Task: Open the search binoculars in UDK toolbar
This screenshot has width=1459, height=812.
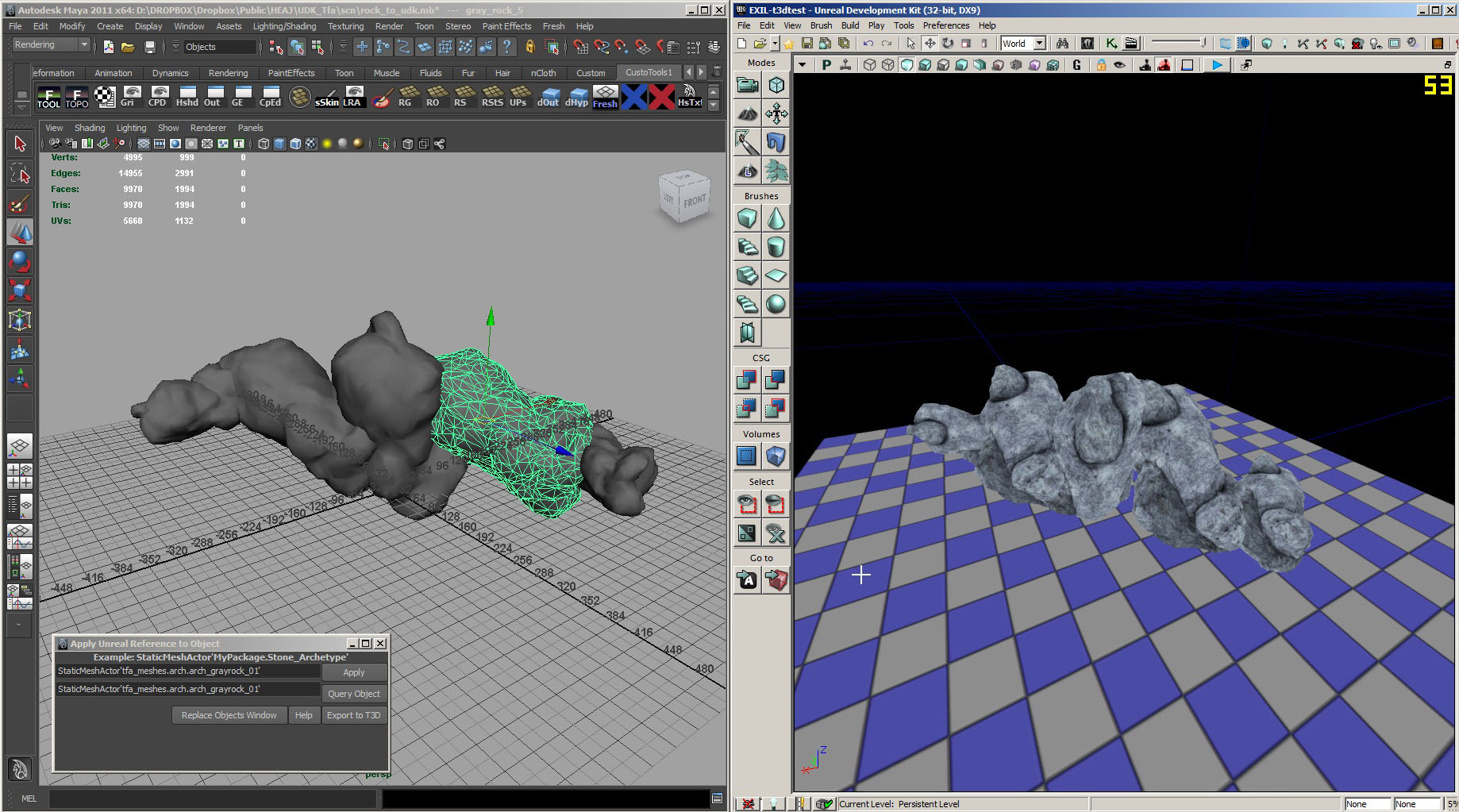Action: 1062,44
